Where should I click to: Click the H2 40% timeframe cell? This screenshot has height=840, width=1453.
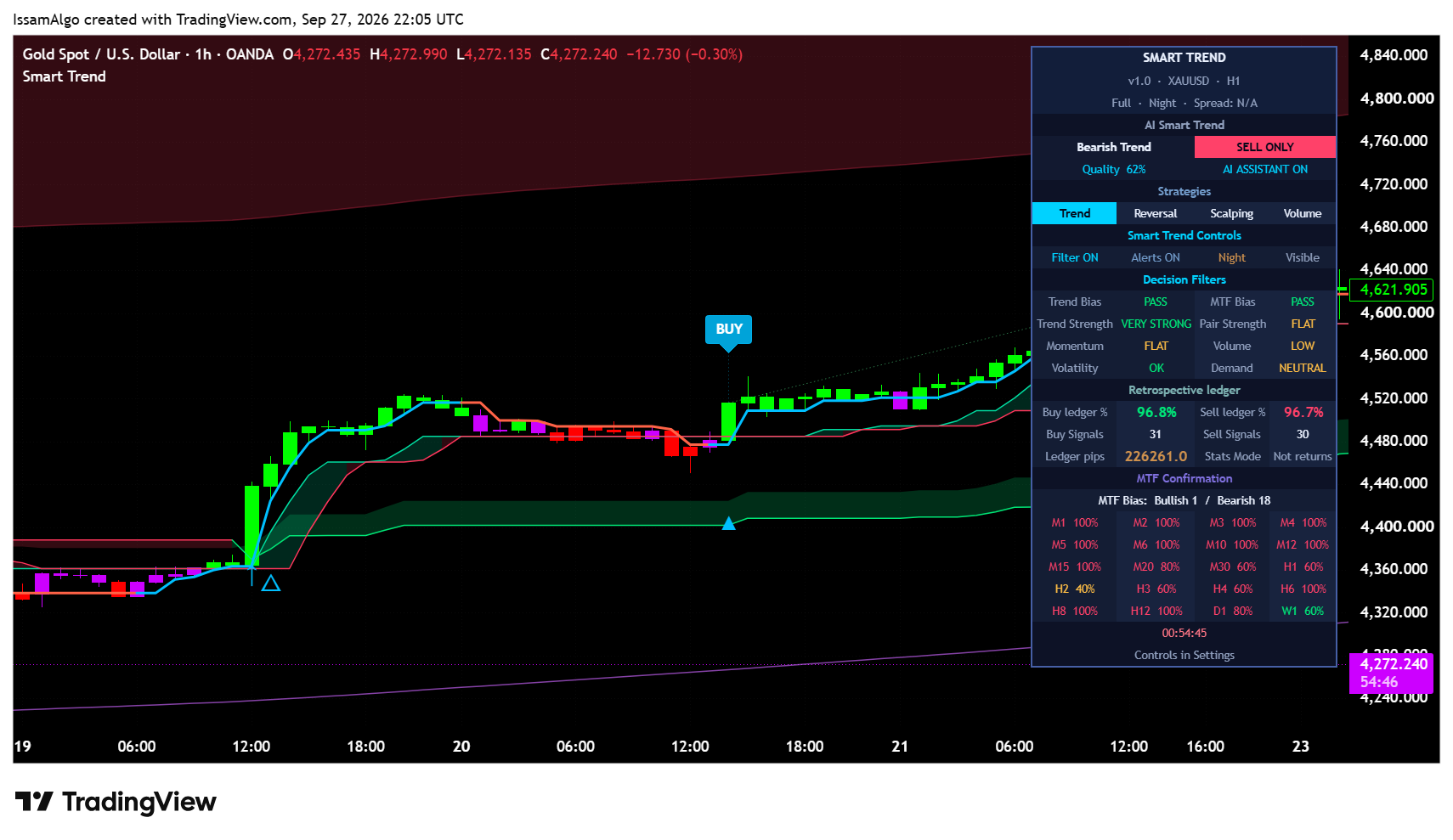tap(1074, 589)
